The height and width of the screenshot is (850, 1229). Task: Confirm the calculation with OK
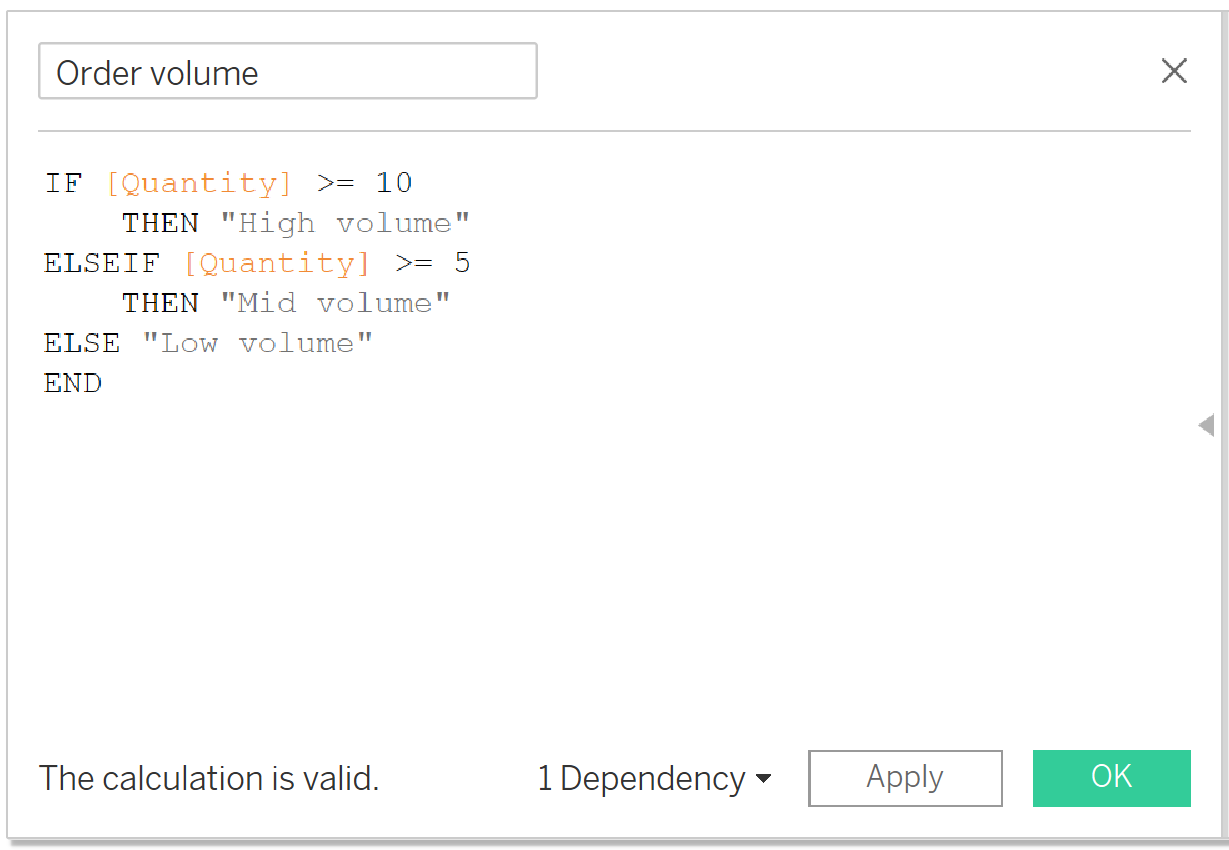pyautogui.click(x=1111, y=778)
